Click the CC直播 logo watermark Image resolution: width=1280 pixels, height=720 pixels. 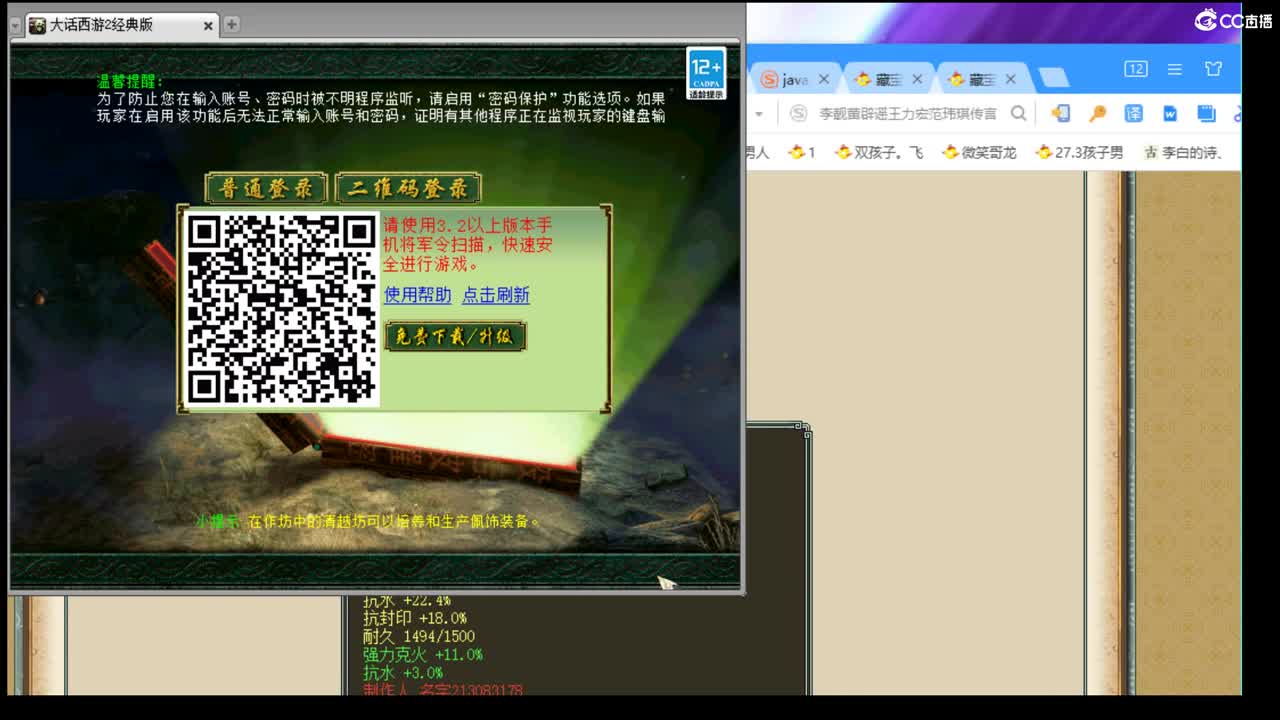point(1233,20)
